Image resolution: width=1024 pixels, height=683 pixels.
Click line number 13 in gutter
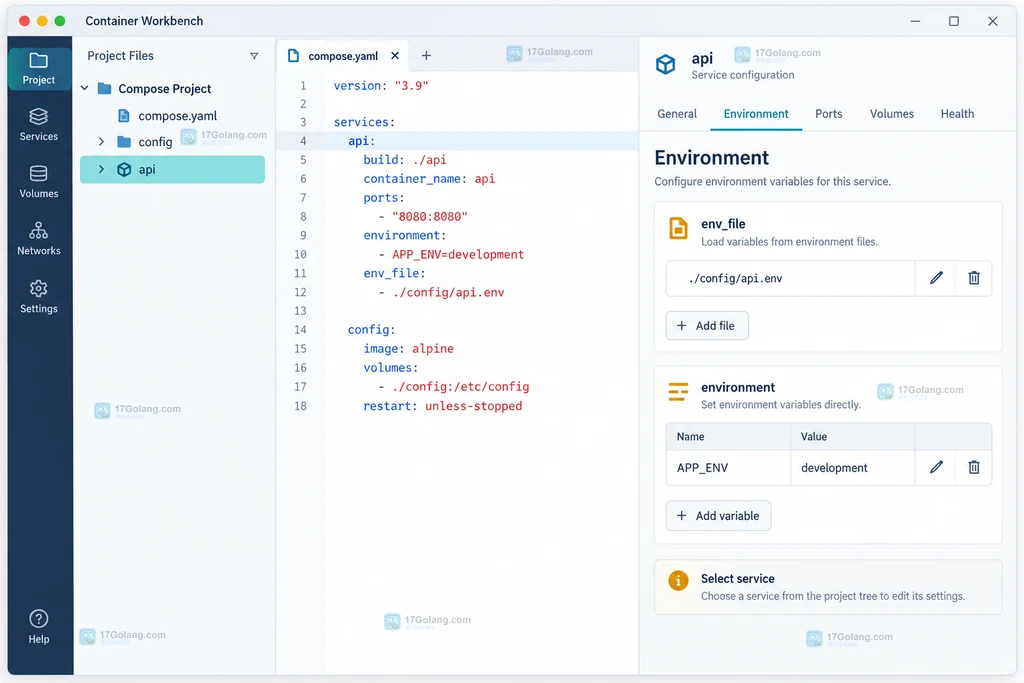click(300, 311)
